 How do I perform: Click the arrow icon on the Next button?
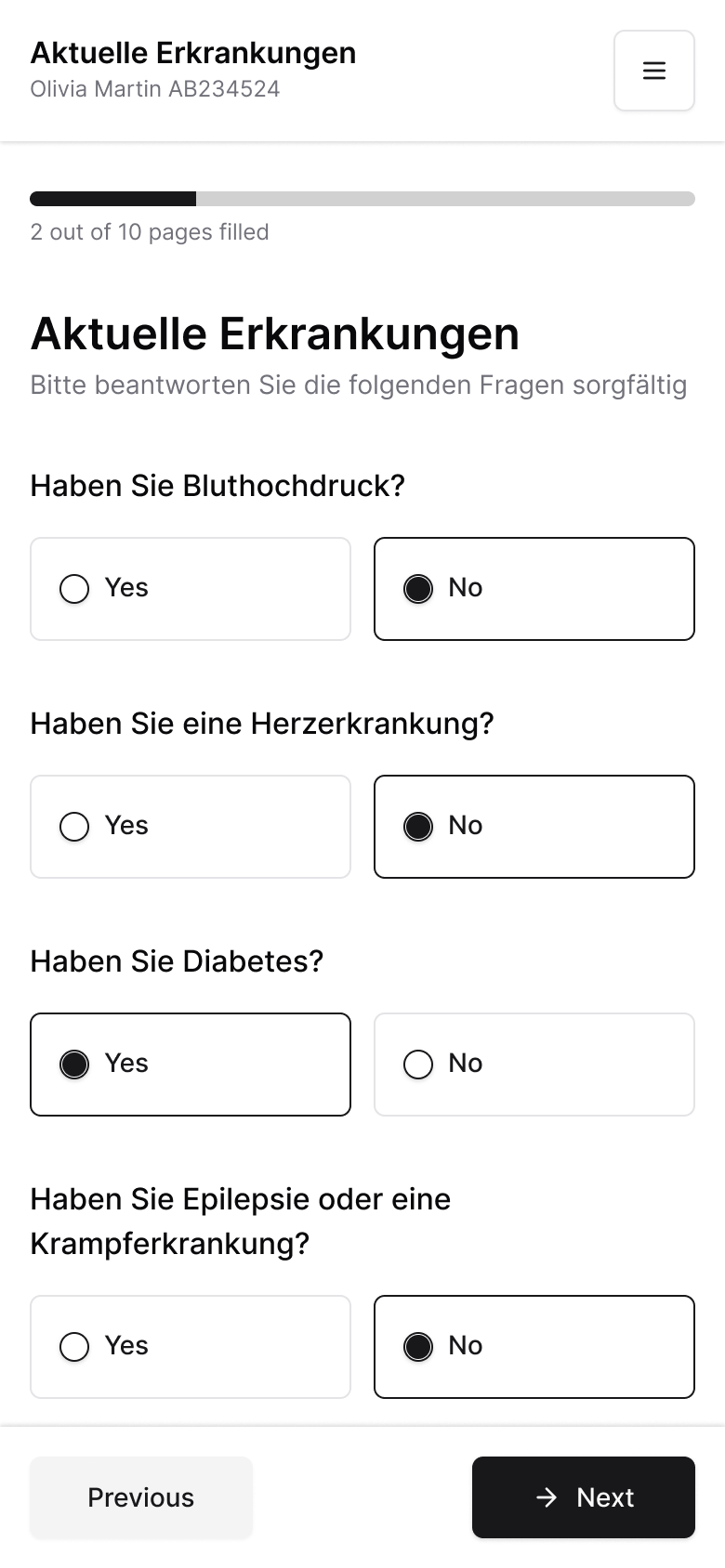pyautogui.click(x=547, y=1496)
